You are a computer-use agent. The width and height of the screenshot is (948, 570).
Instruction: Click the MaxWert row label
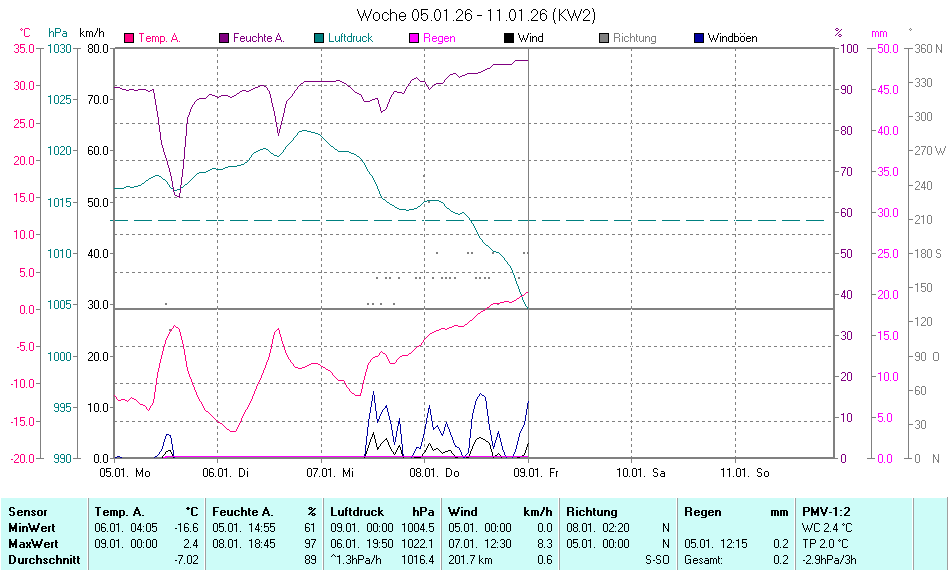click(33, 544)
